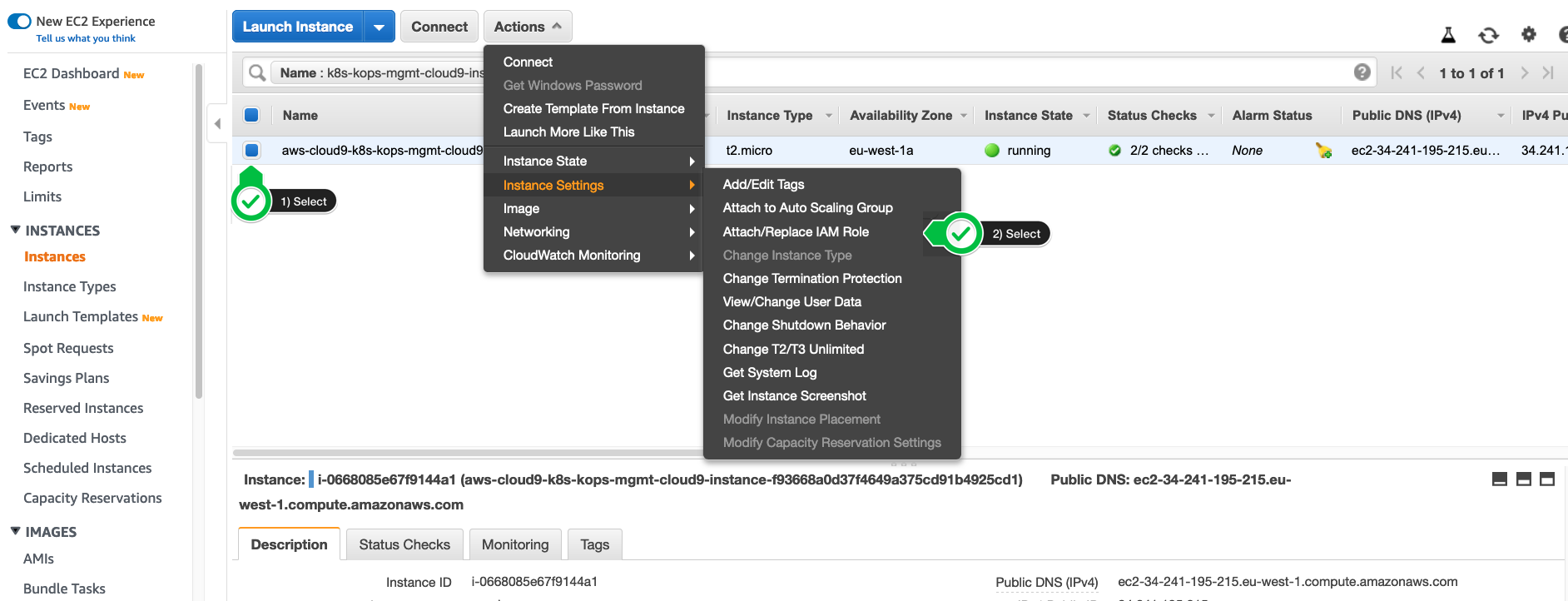
Task: Expand the Instance State submenu
Action: tap(594, 161)
